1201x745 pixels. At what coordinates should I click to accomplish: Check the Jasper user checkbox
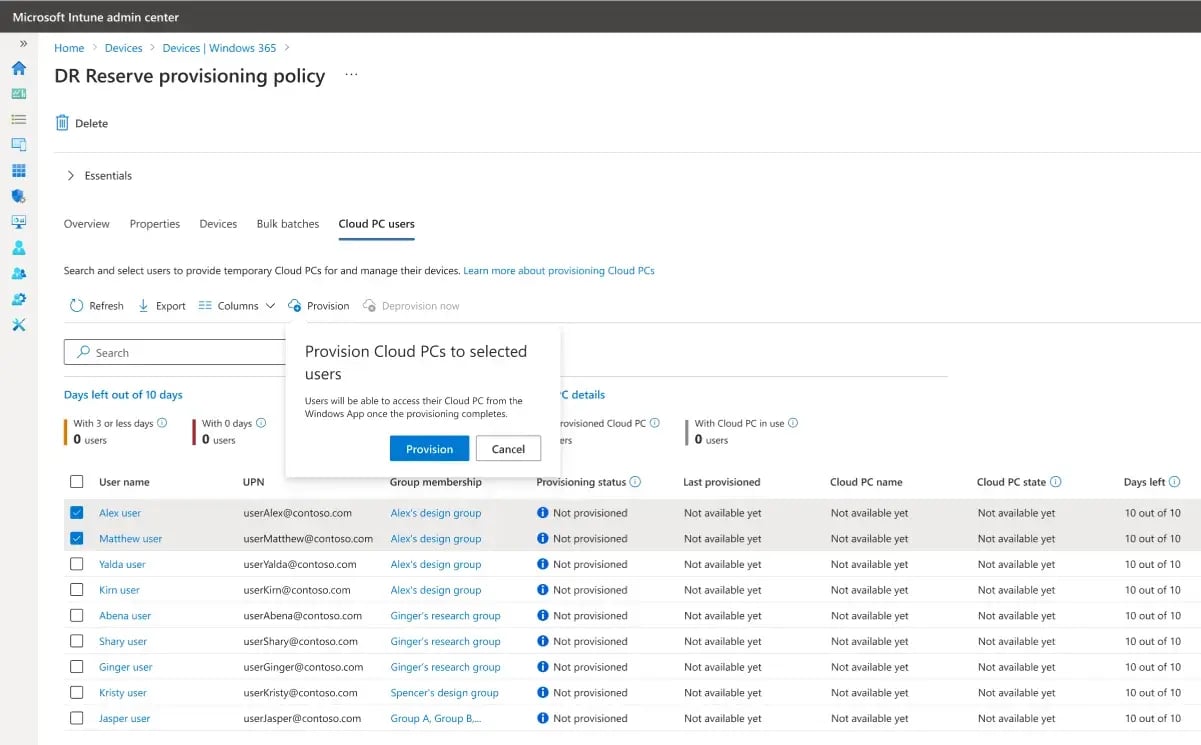[77, 718]
